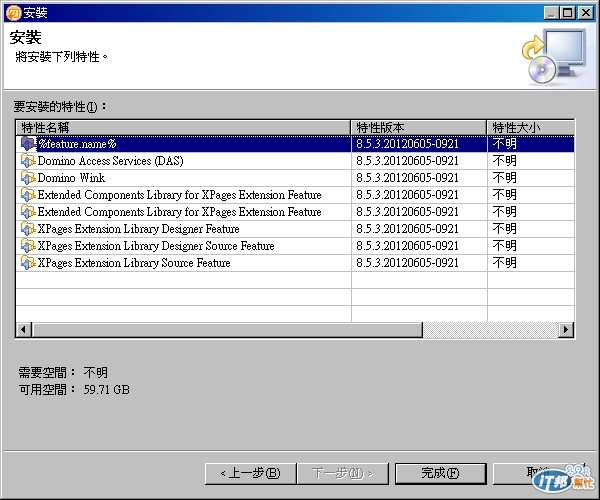The width and height of the screenshot is (600, 500).
Task: Click the Domino Access Services (DAS) icon
Action: (28, 161)
